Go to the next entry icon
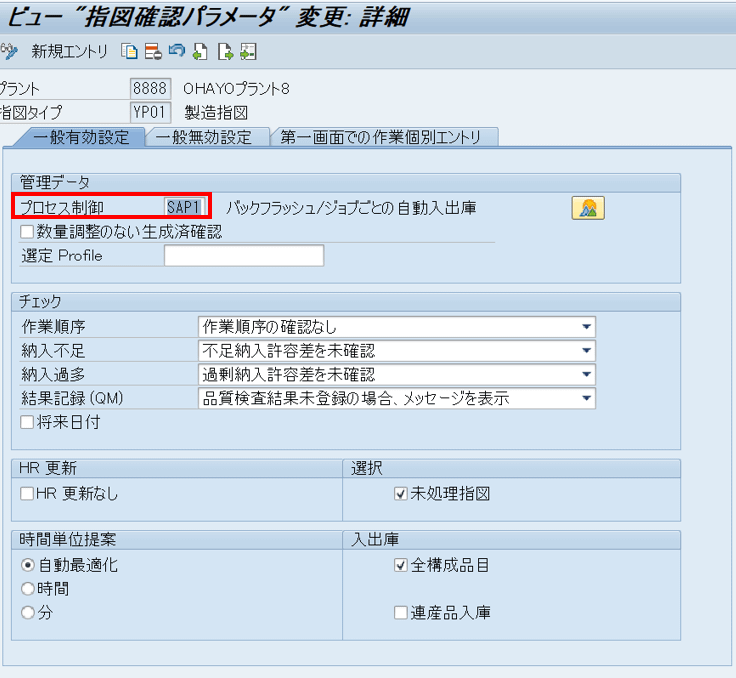Image resolution: width=736 pixels, height=678 pixels. click(225, 50)
